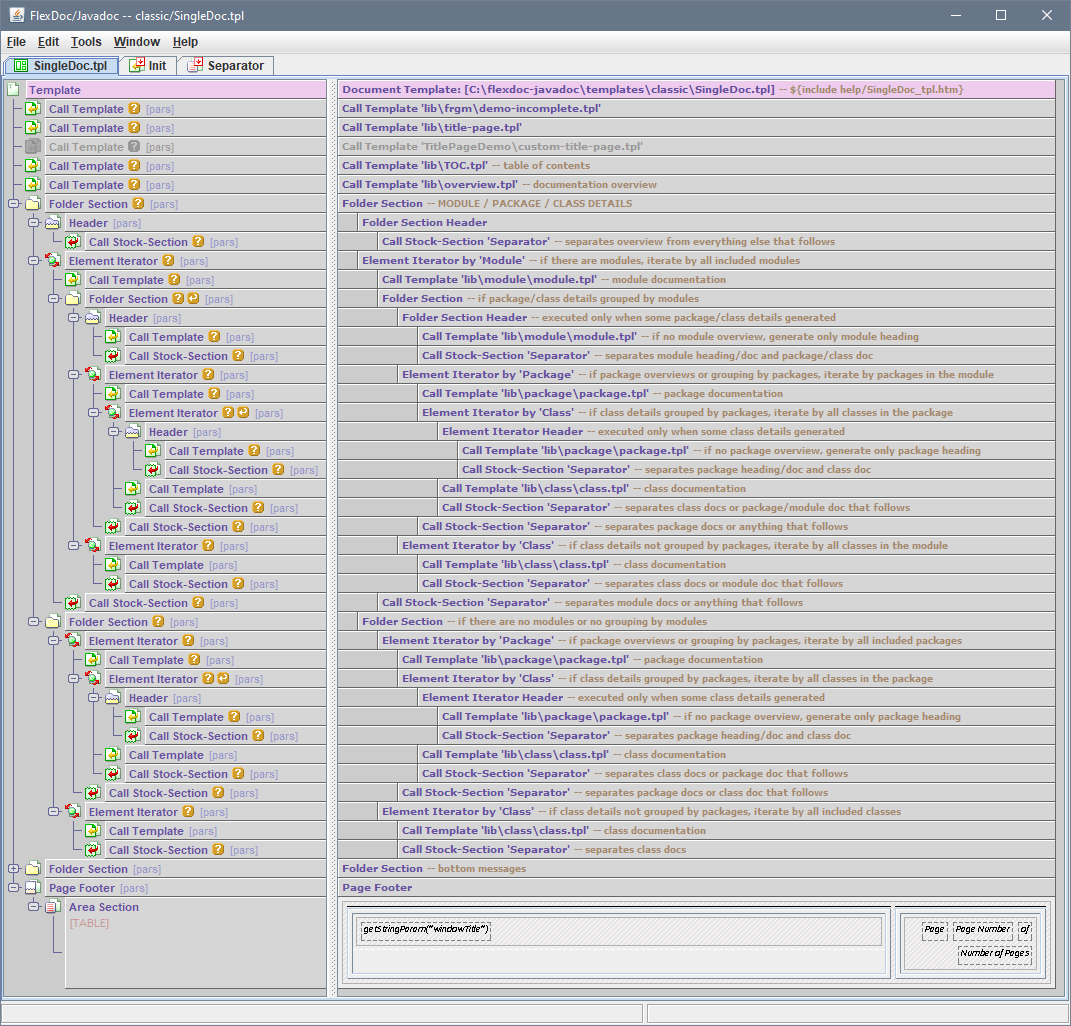Click the Number of Pages field
Screen dimensions: 1071x1026
(x=994, y=953)
